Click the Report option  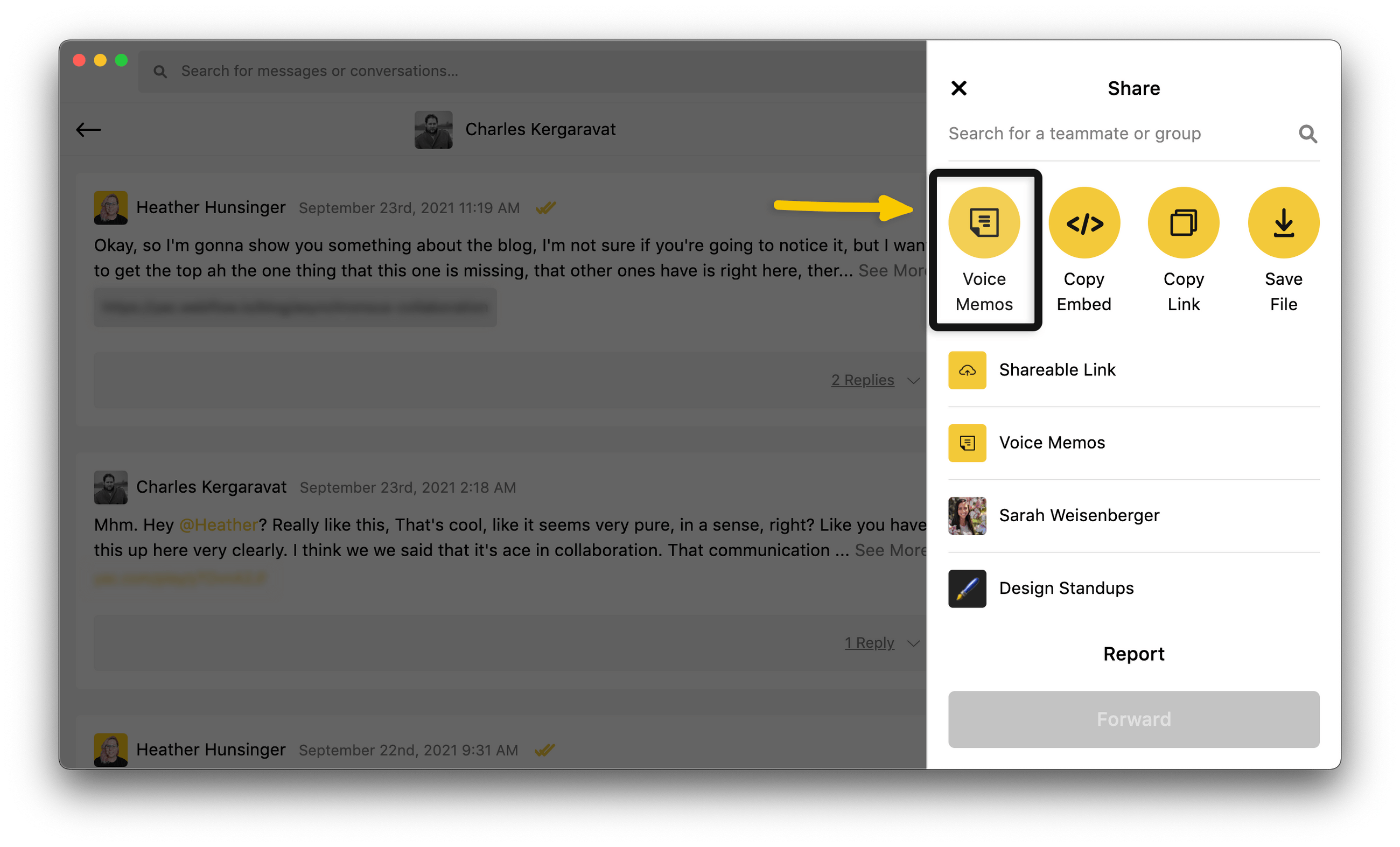click(x=1133, y=653)
